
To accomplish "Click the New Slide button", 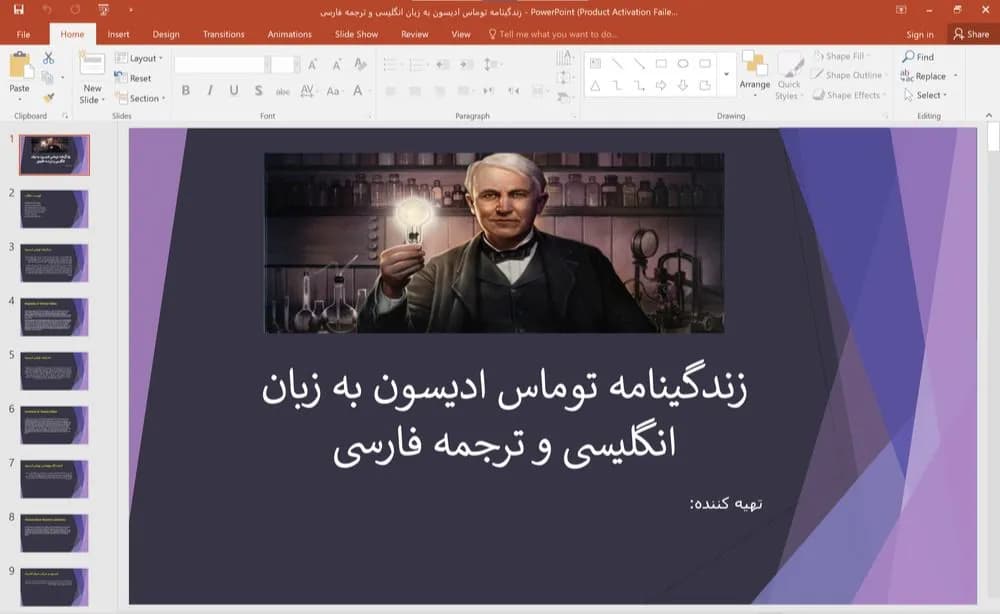I will tap(92, 78).
